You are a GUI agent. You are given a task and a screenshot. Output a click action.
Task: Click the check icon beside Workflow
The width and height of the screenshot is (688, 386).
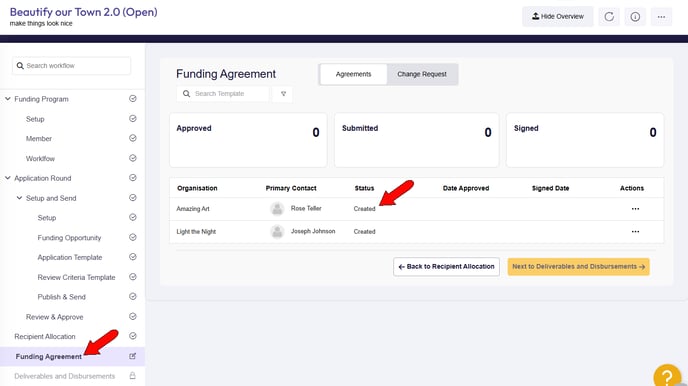coord(133,158)
